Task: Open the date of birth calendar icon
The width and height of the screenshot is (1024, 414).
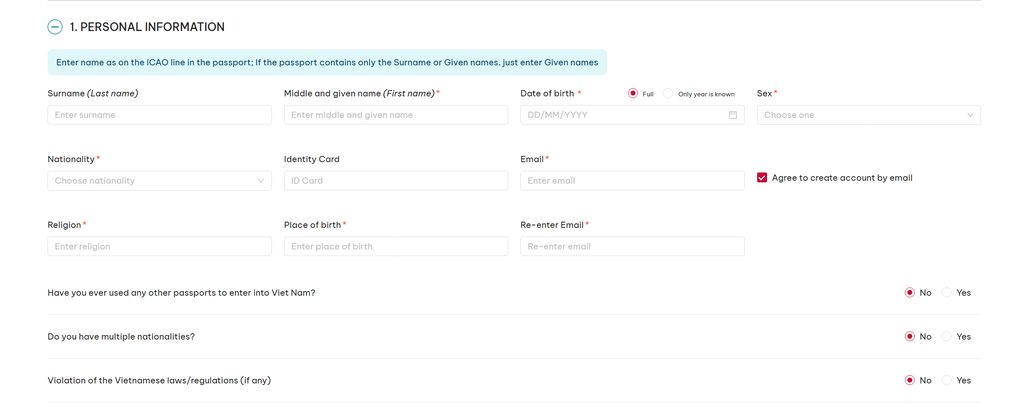Action: coord(733,115)
